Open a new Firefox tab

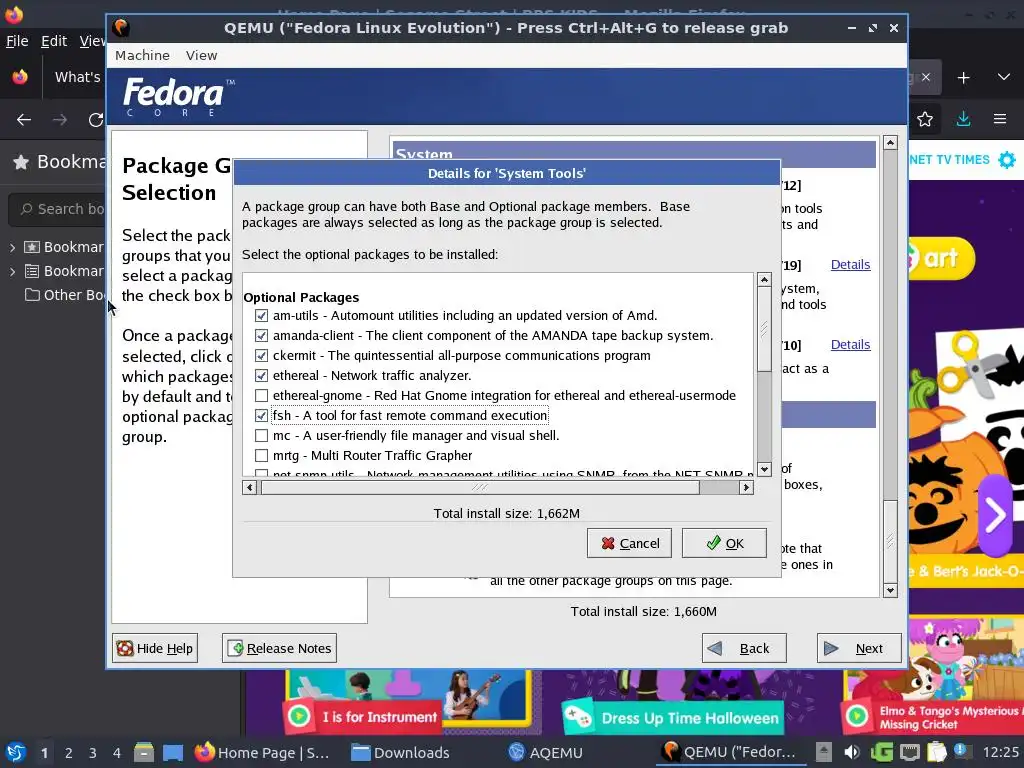click(x=963, y=78)
